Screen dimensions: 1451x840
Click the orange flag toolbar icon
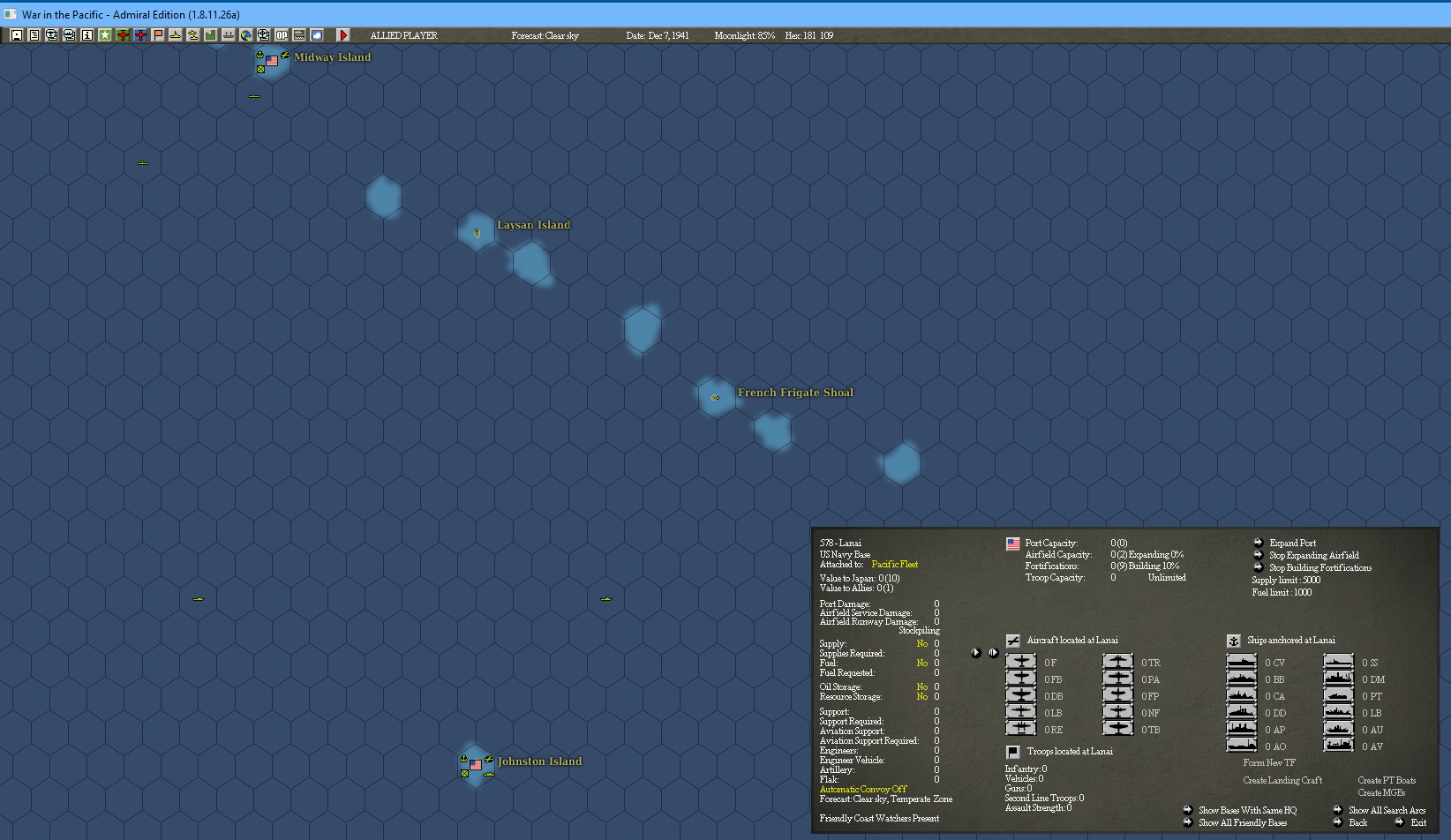tap(158, 35)
